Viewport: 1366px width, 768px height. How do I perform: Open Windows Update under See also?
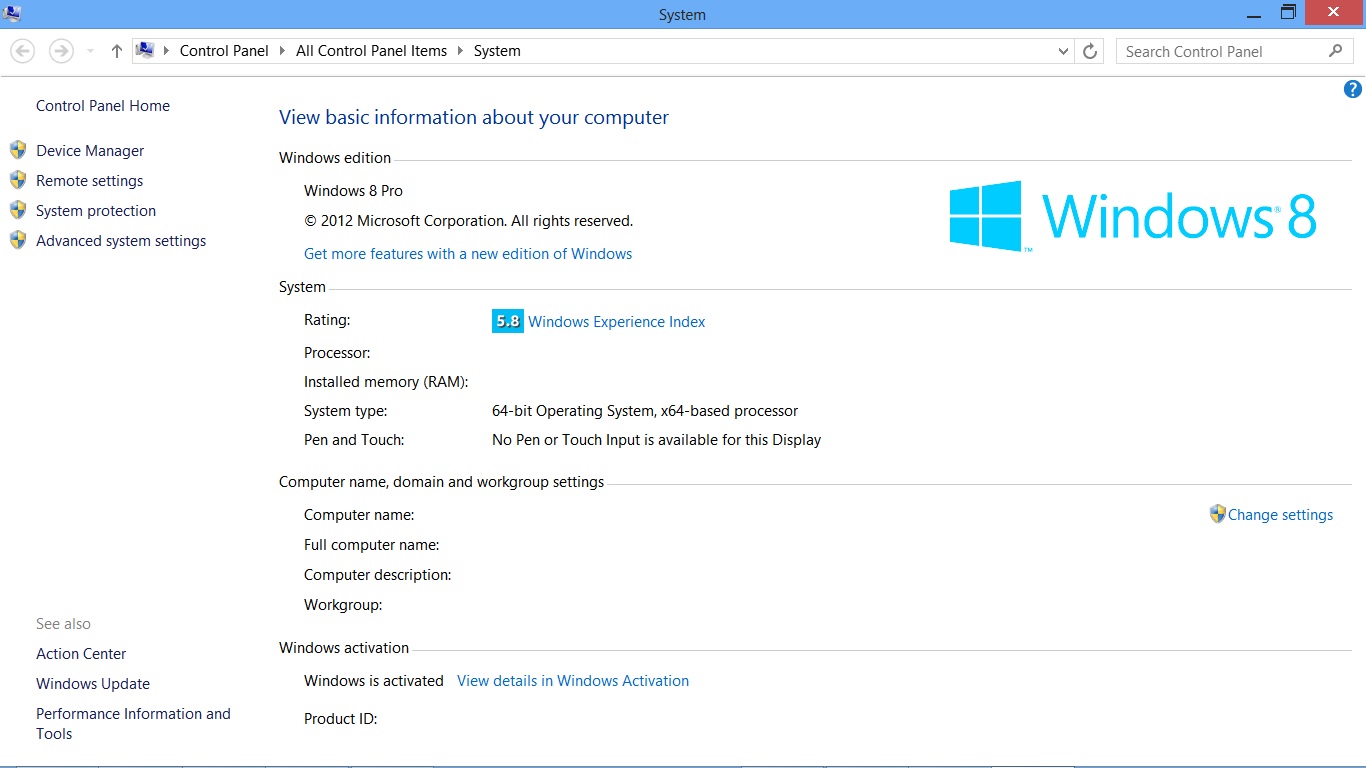92,683
